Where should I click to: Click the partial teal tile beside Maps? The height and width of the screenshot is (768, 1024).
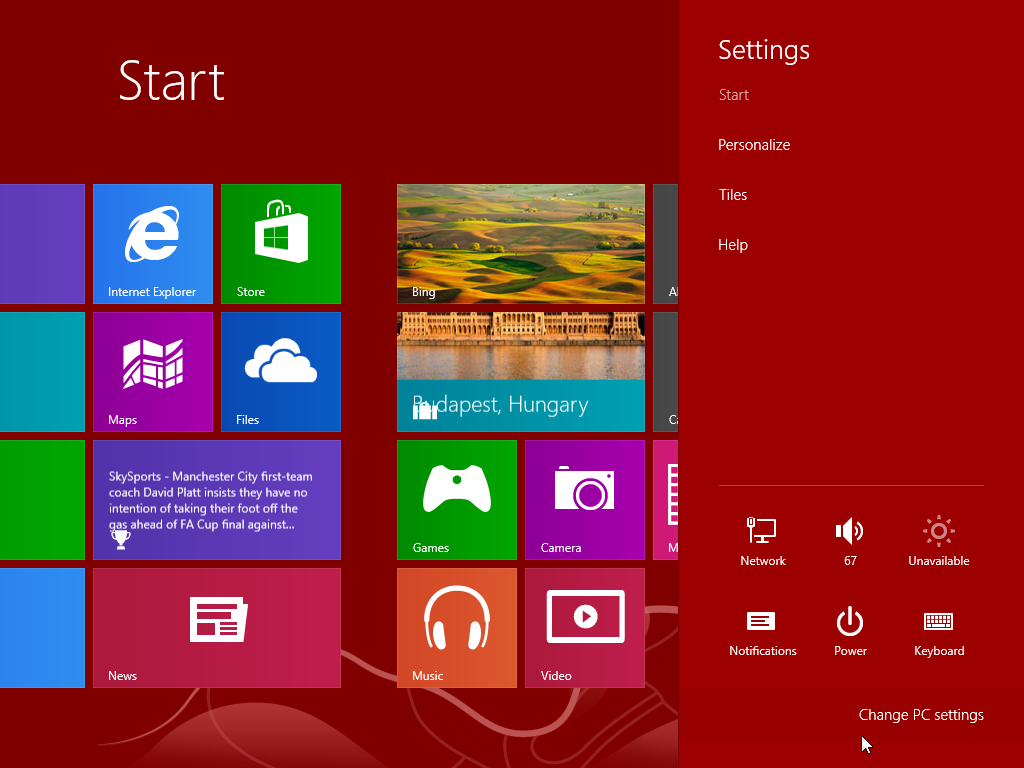[x=42, y=372]
